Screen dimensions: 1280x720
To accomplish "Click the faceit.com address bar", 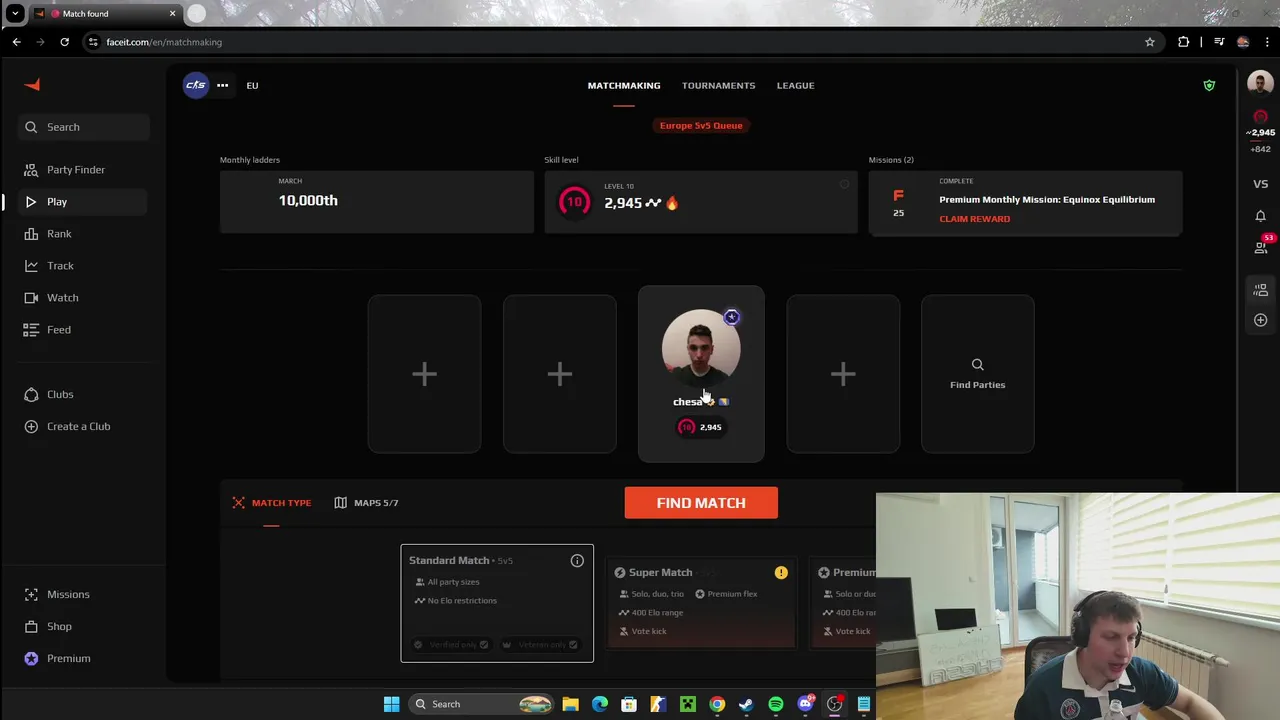I will [x=620, y=42].
